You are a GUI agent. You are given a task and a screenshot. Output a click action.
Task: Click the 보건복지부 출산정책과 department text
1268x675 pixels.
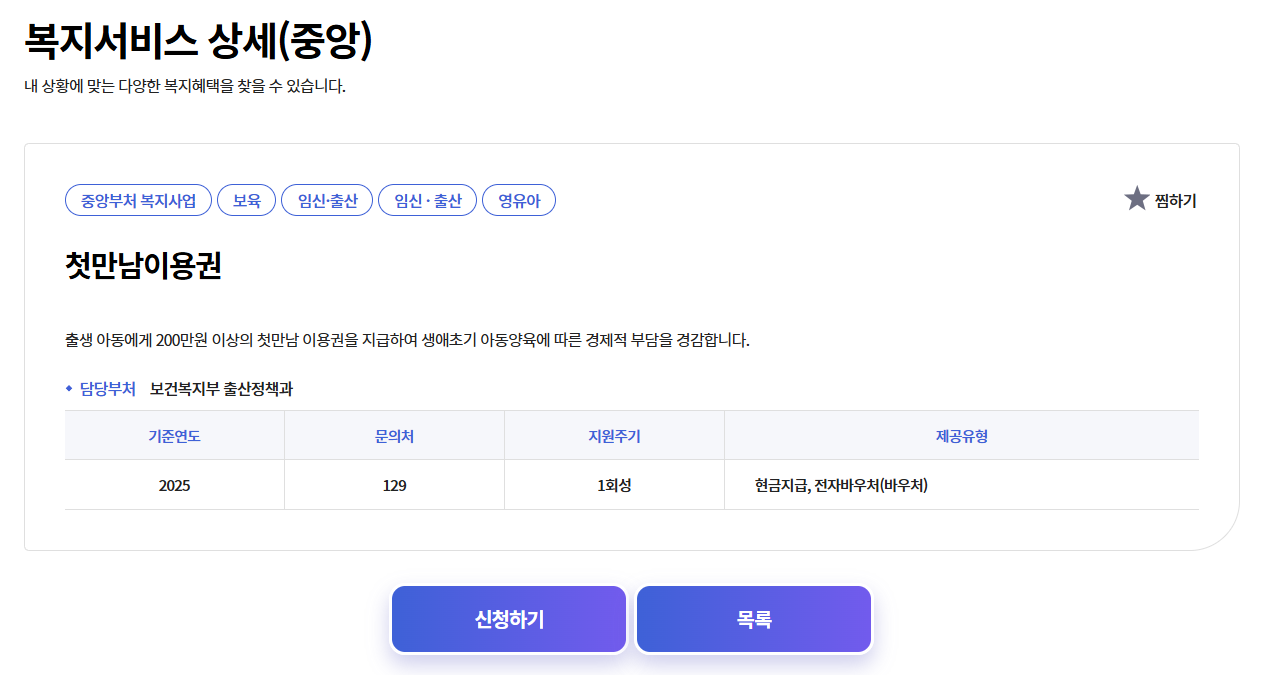coord(221,389)
